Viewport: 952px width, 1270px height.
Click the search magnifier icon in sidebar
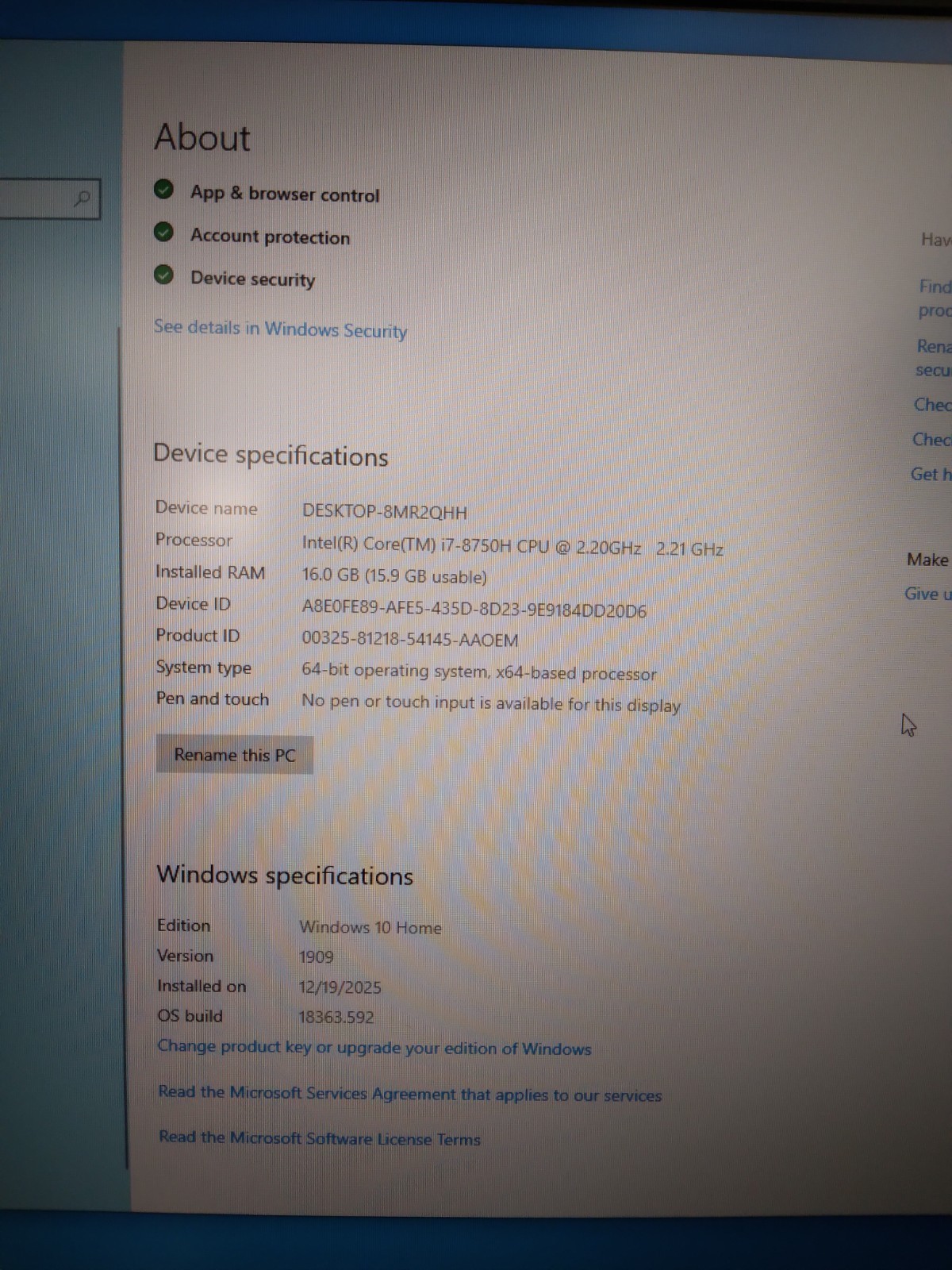point(82,198)
